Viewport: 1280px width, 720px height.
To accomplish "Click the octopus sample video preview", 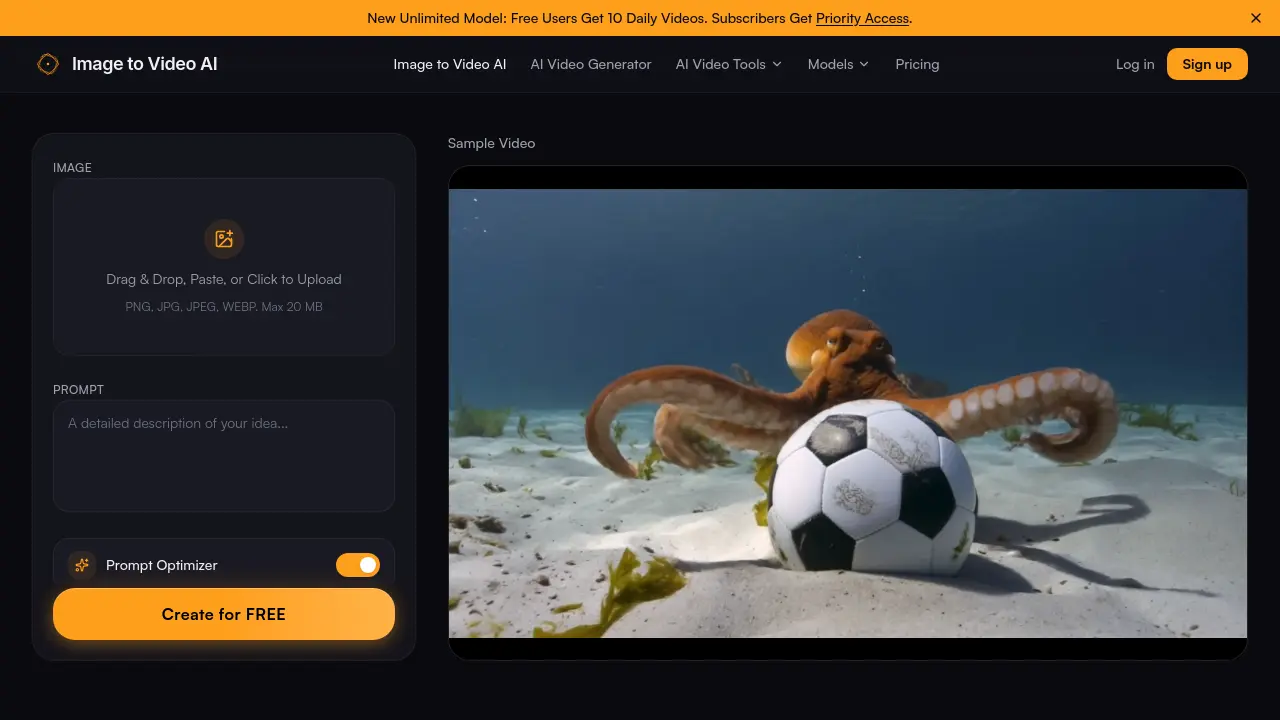I will tap(848, 413).
